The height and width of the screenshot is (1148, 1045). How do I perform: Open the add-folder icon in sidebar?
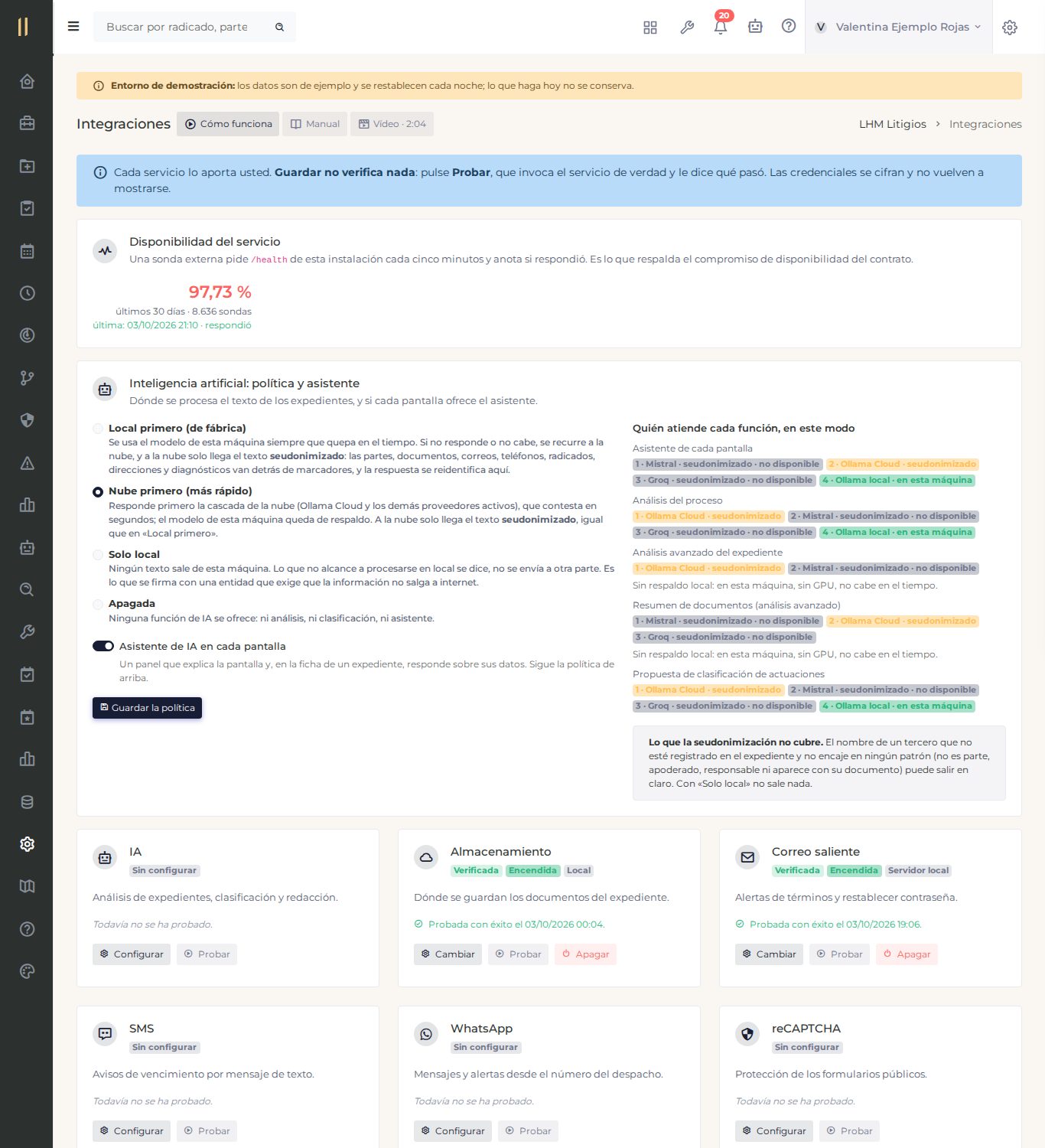pos(27,166)
